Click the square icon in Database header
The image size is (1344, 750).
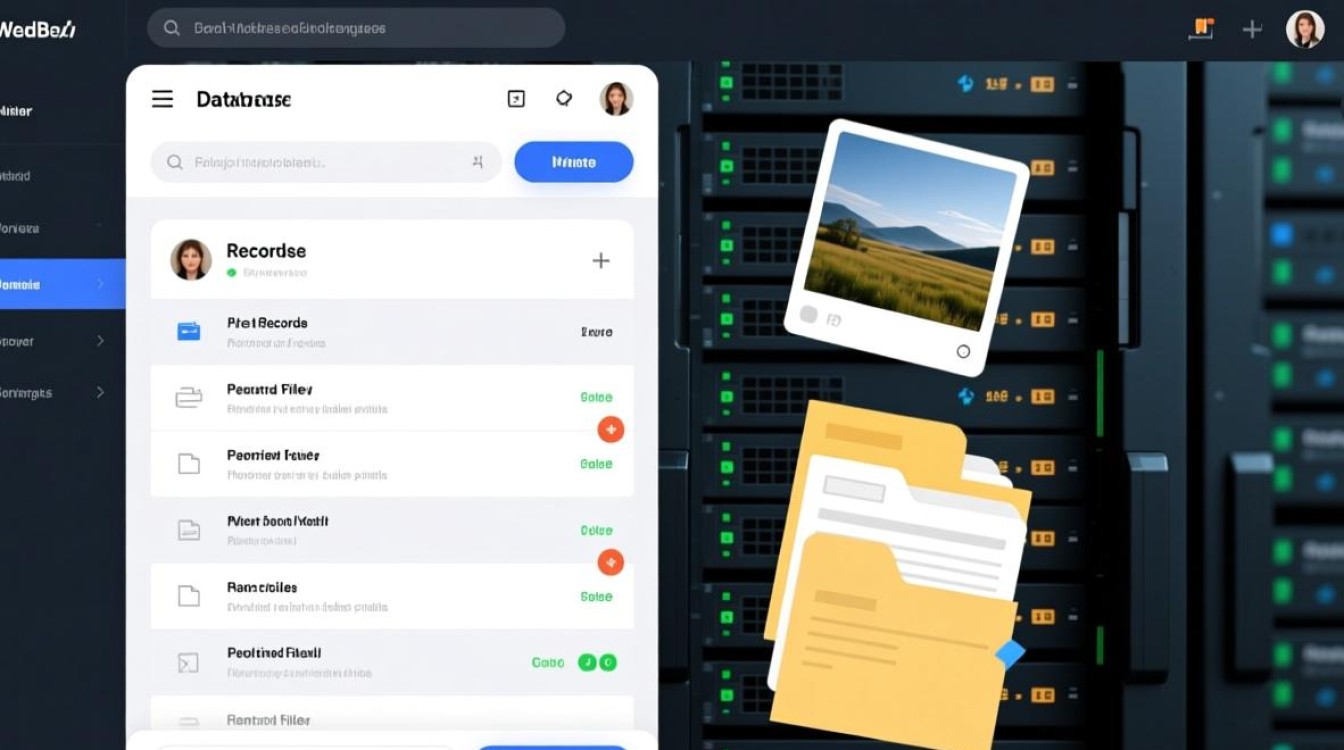pyautogui.click(x=516, y=99)
